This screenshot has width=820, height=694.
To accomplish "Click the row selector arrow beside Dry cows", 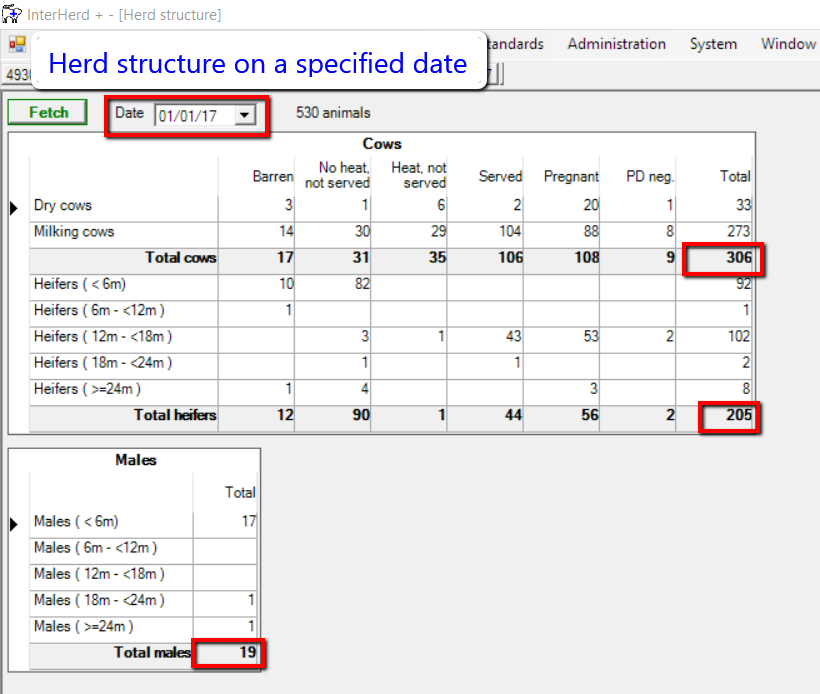I will tap(15, 207).
